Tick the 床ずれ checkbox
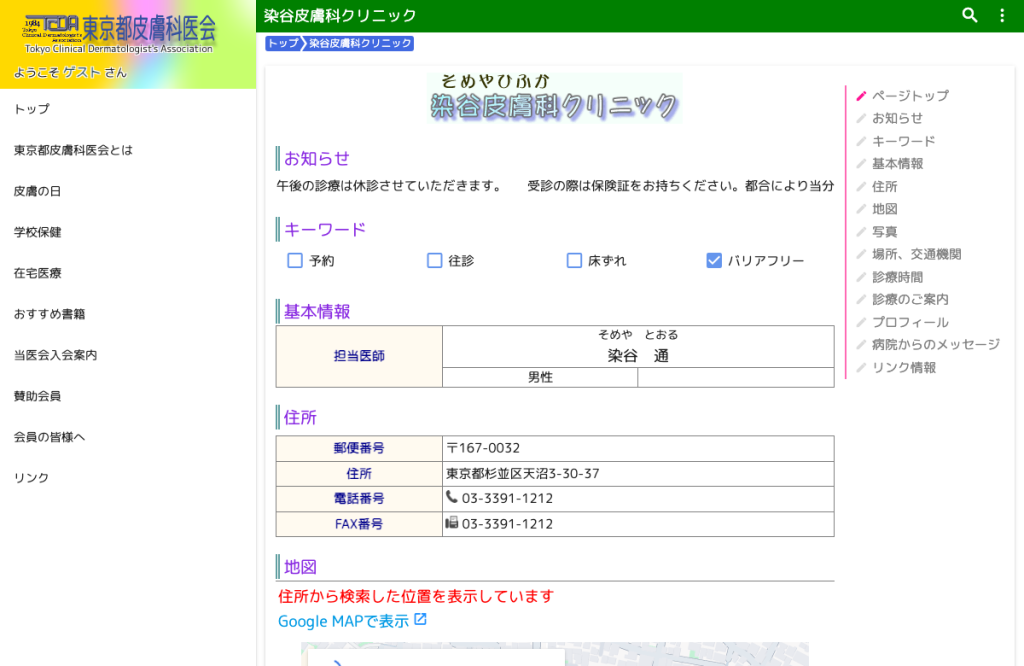This screenshot has height=666, width=1024. point(574,261)
